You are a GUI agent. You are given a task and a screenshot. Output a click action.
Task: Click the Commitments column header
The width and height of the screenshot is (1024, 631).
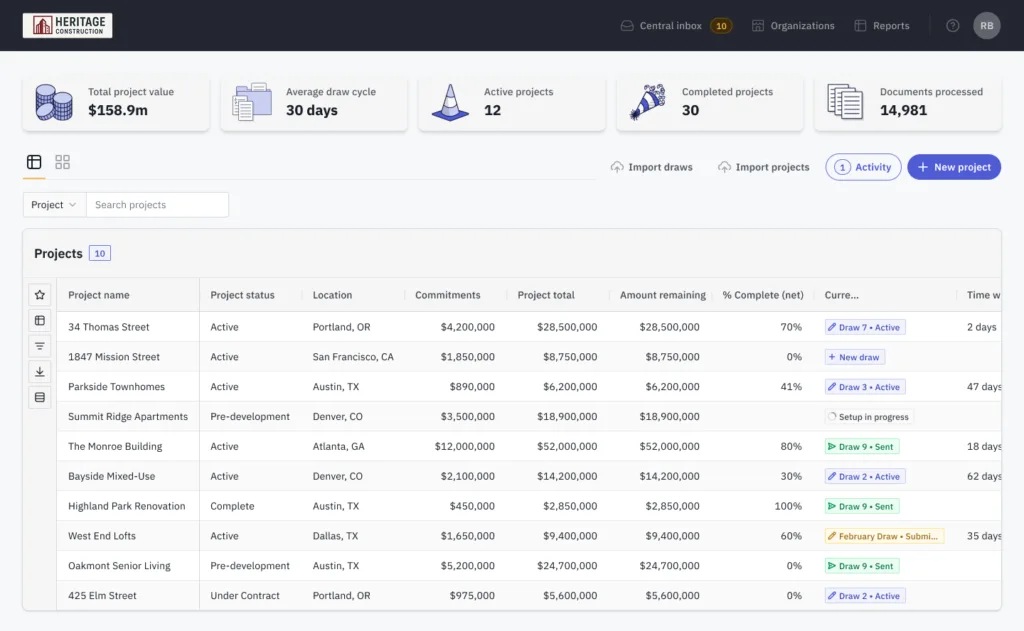447,295
